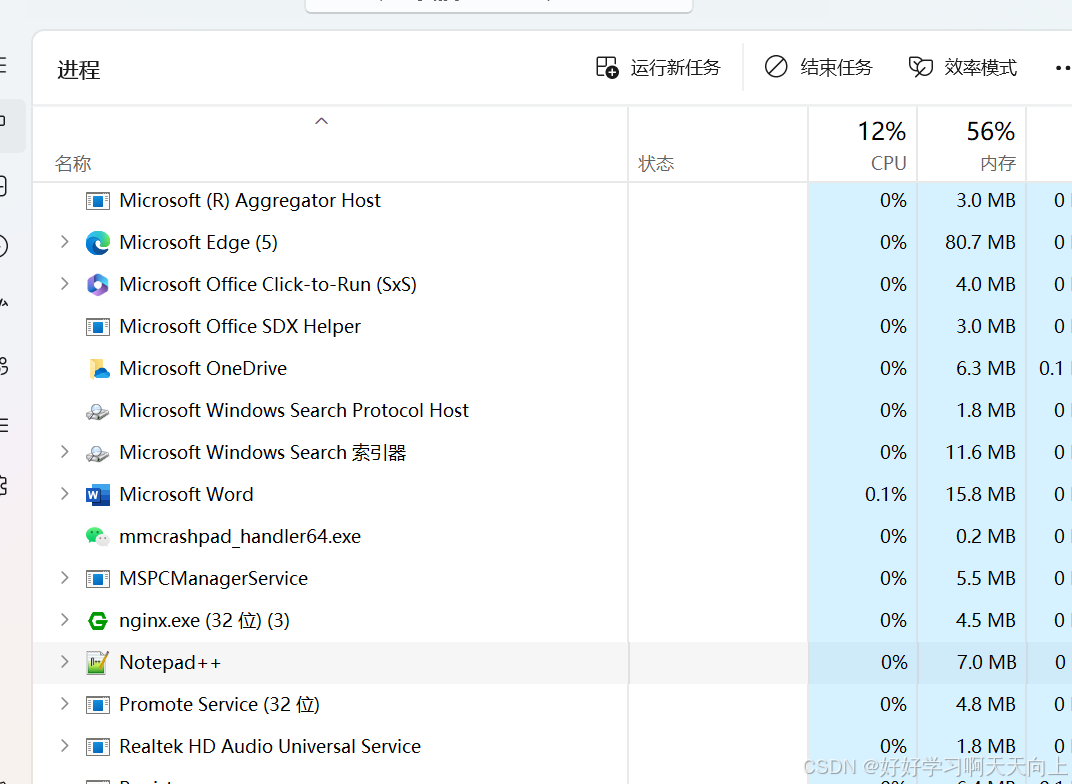Click the 结束任务 prohibition icon

(x=776, y=66)
